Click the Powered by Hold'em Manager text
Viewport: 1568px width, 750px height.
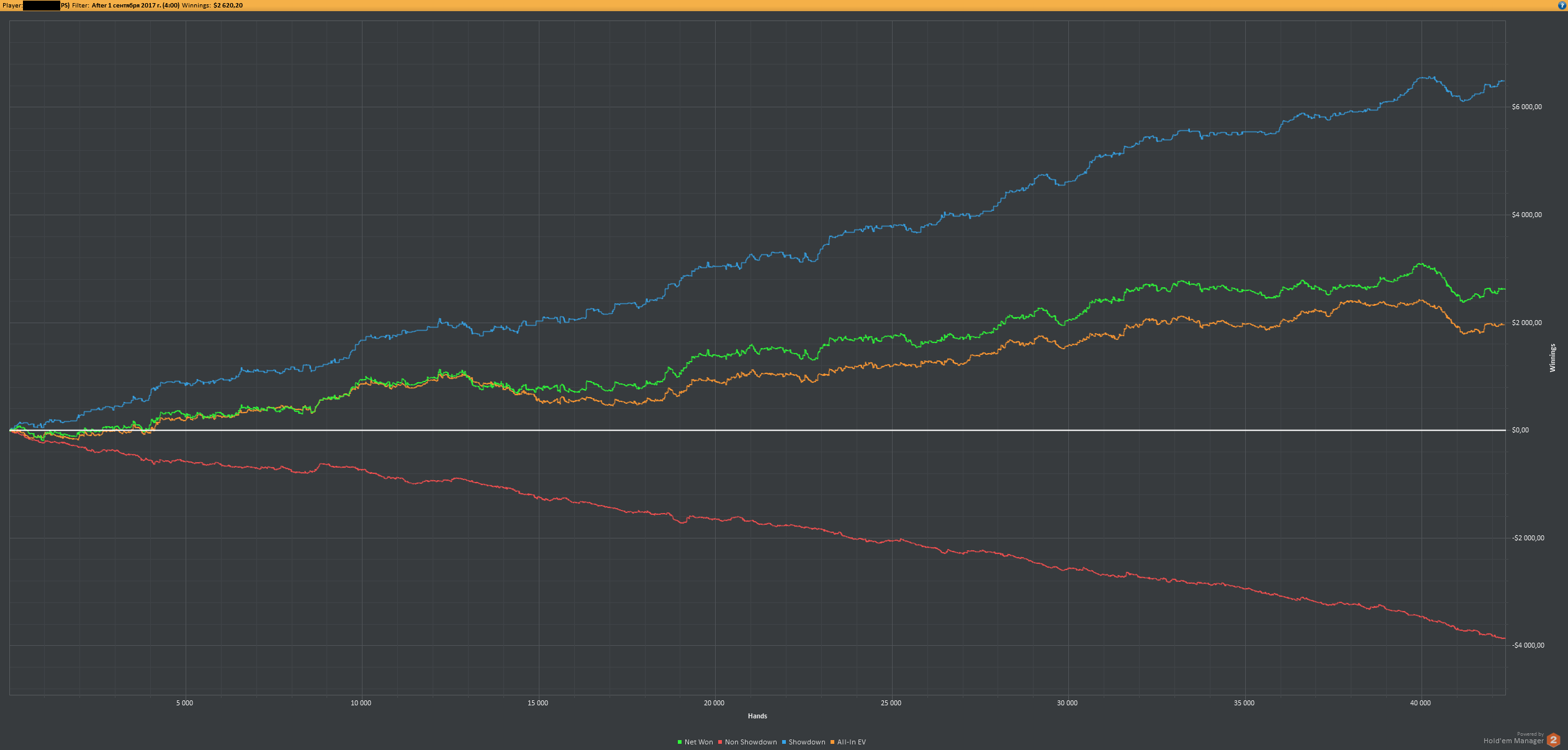[1513, 739]
